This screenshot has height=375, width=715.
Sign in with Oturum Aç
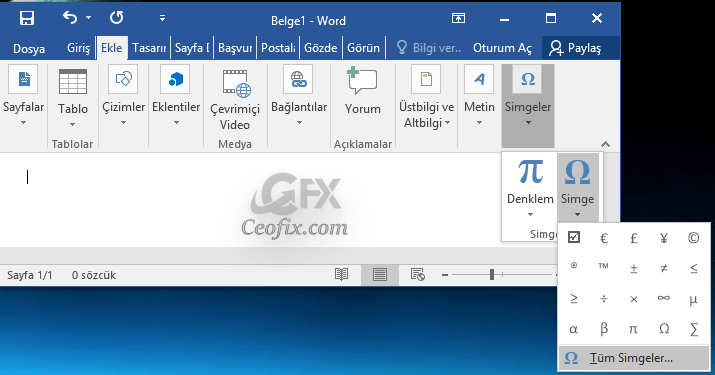tap(502, 48)
